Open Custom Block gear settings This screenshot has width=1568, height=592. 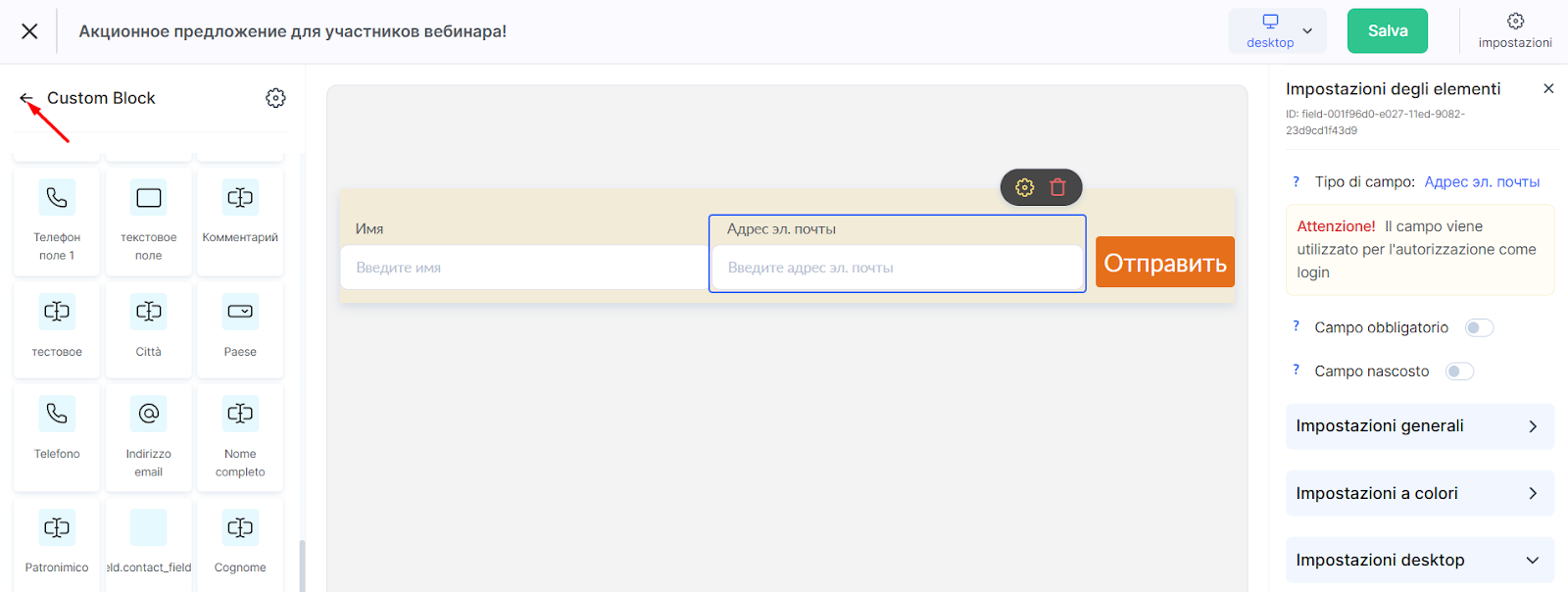(x=275, y=98)
